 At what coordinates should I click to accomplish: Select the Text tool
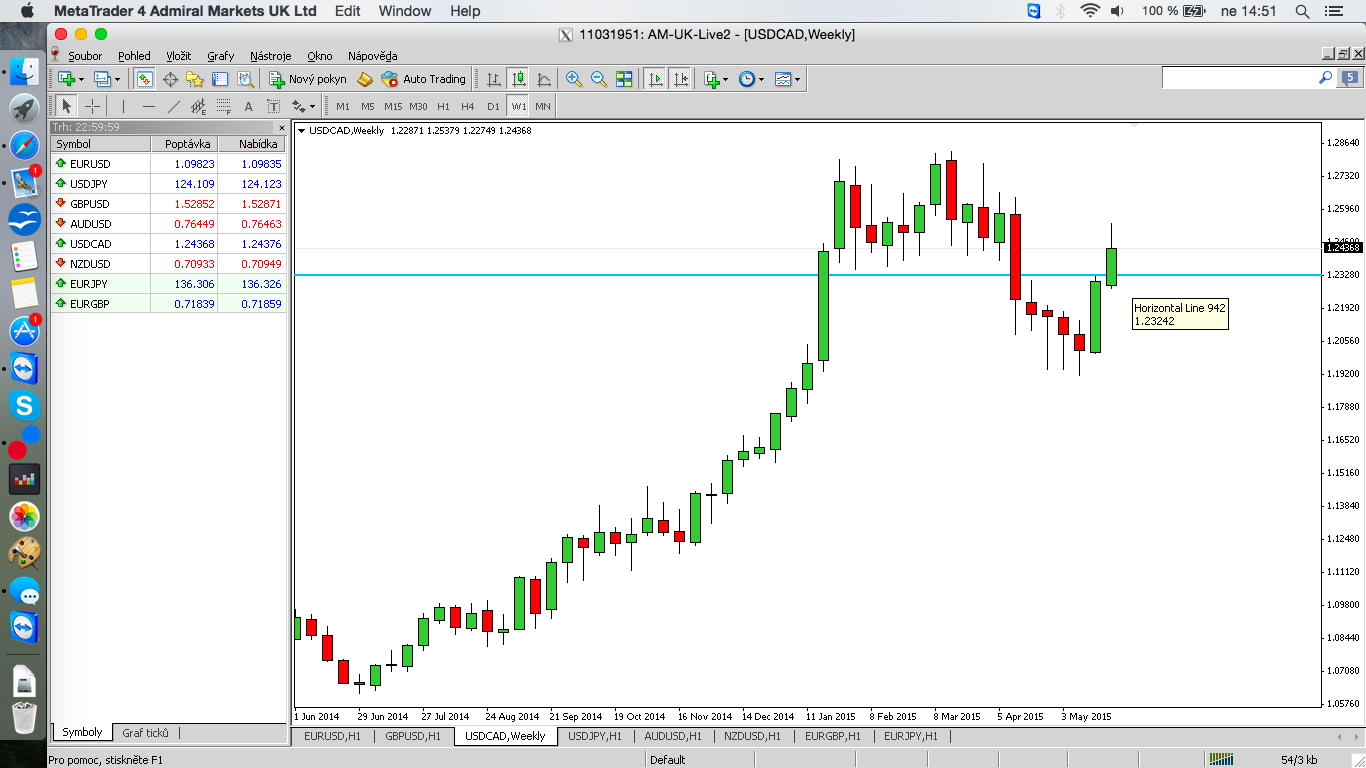pyautogui.click(x=248, y=106)
